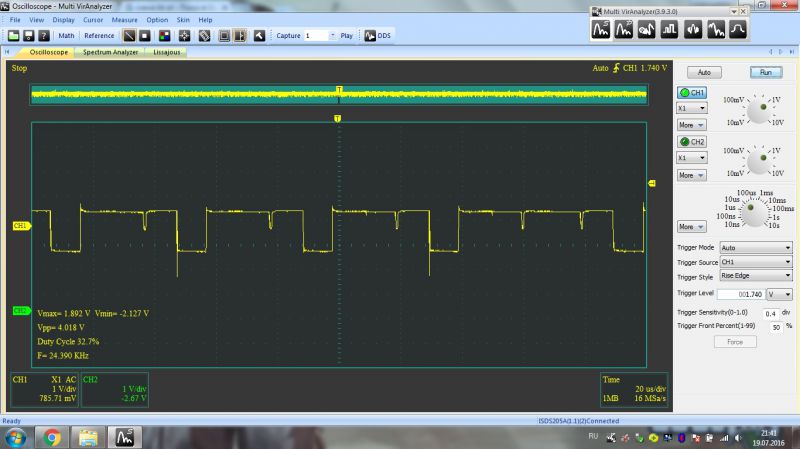Select the dot draw mode icon
Viewport: 800px width, 449px height.
144,36
